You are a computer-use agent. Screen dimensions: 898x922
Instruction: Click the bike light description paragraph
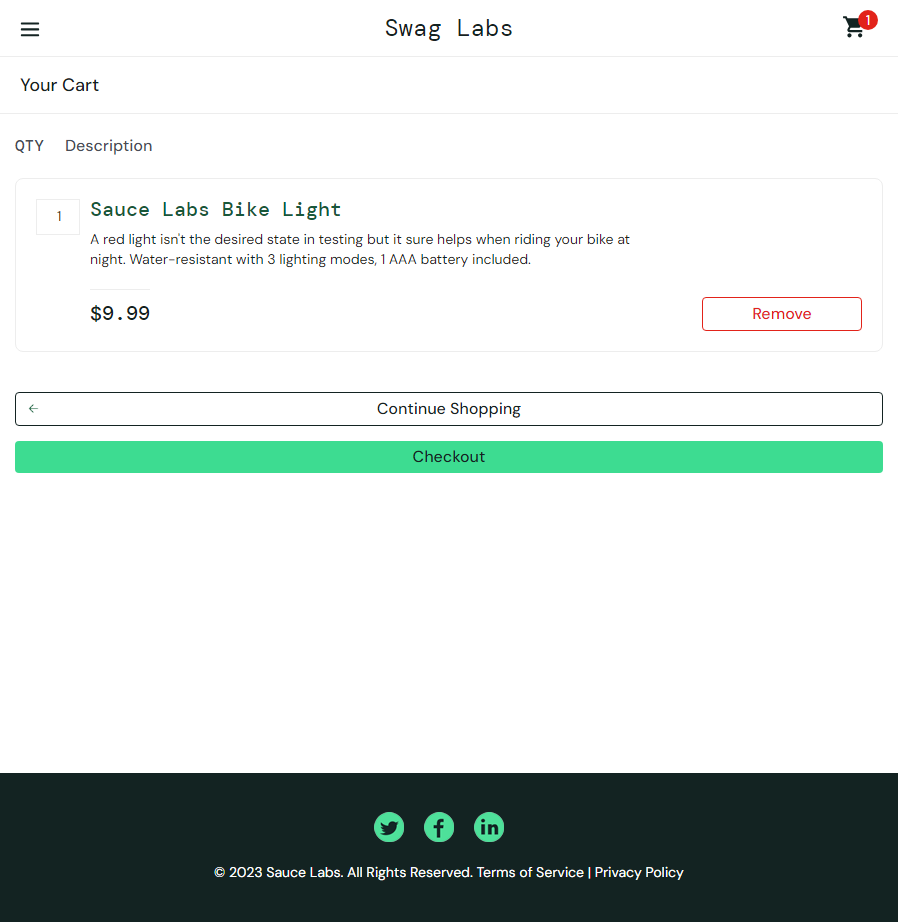pyautogui.click(x=360, y=249)
